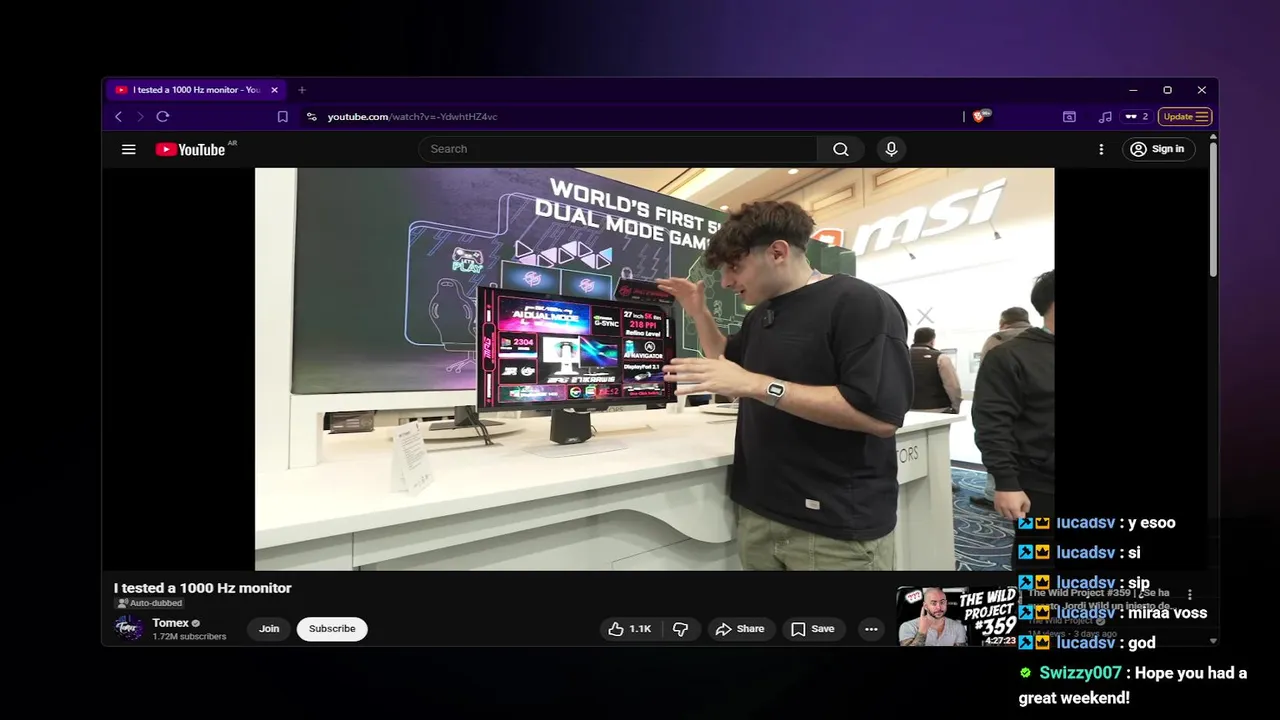The image size is (1280, 720).
Task: Click chat username Swizzy007
Action: point(1080,673)
